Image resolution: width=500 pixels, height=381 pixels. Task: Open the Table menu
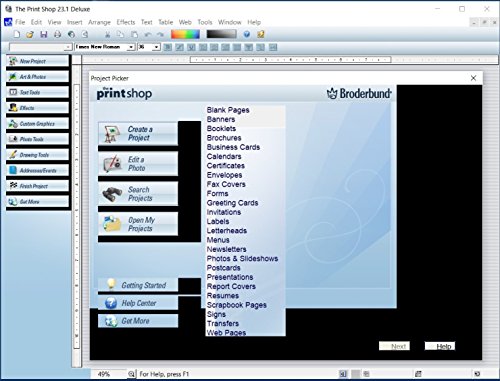click(x=166, y=22)
